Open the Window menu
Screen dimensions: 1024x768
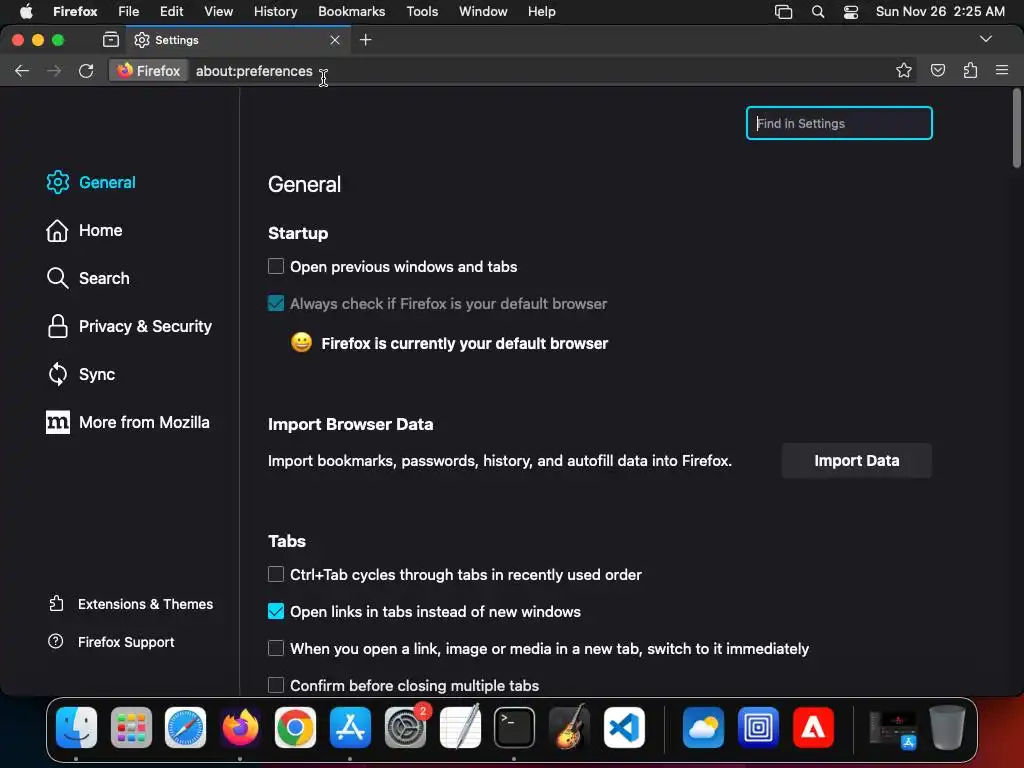click(x=483, y=11)
